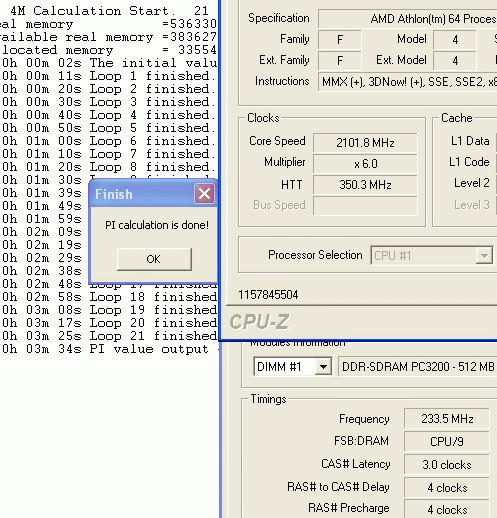497x518 pixels.
Task: Click the number 1157845504 in CPU-Z
Action: (268, 295)
